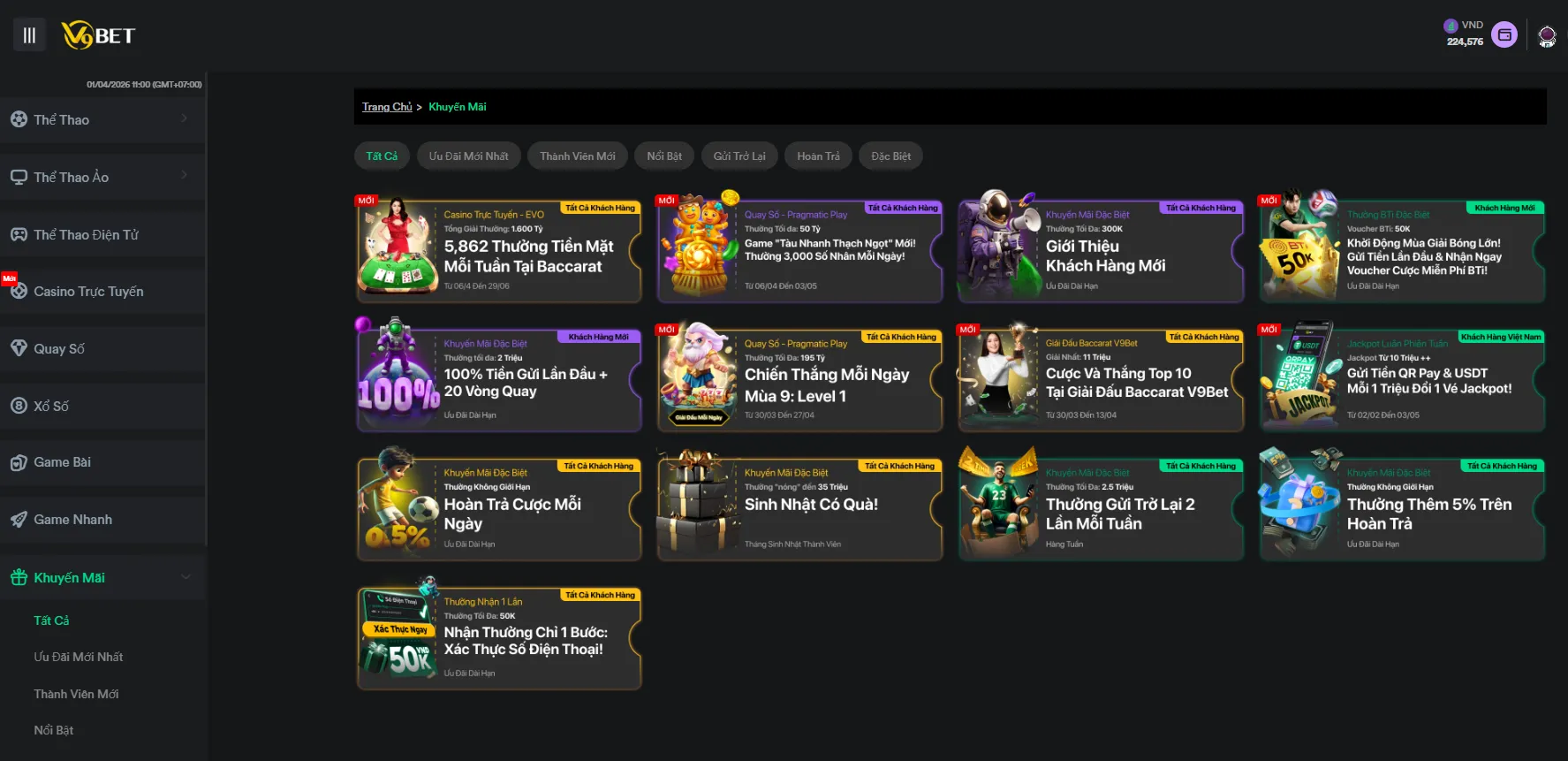This screenshot has height=761, width=1568.
Task: Click the VND currency coin icon
Action: click(1451, 26)
